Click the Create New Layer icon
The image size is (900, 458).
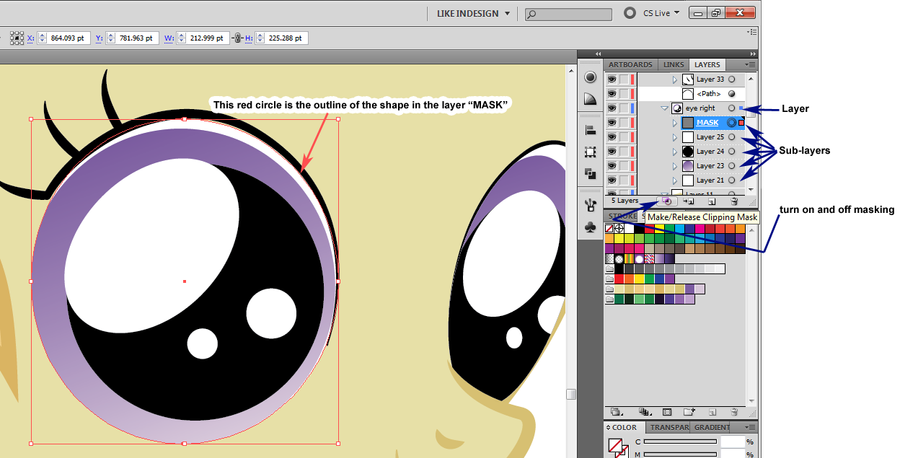(712, 201)
